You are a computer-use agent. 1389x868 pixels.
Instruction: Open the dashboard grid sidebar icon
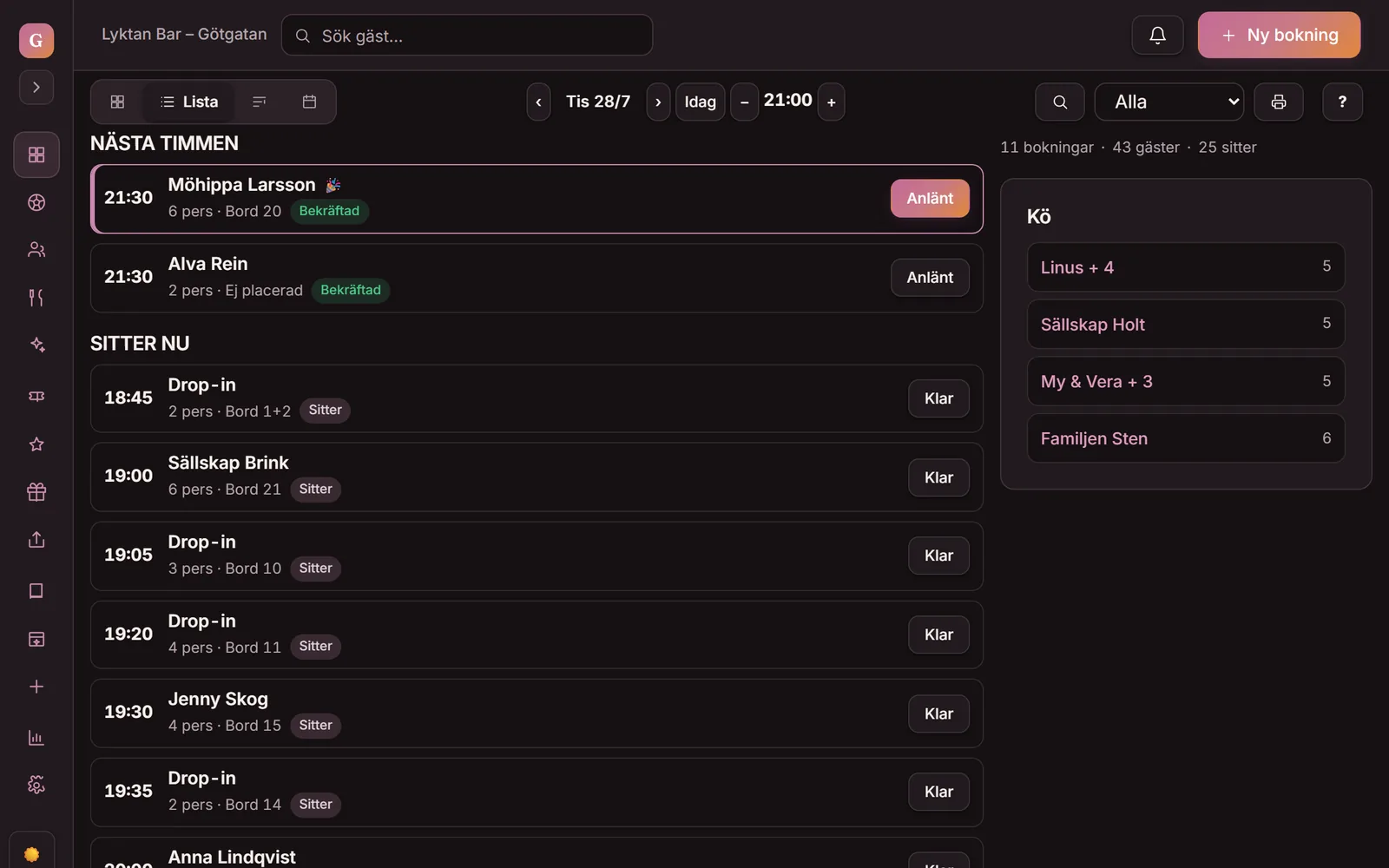[36, 155]
